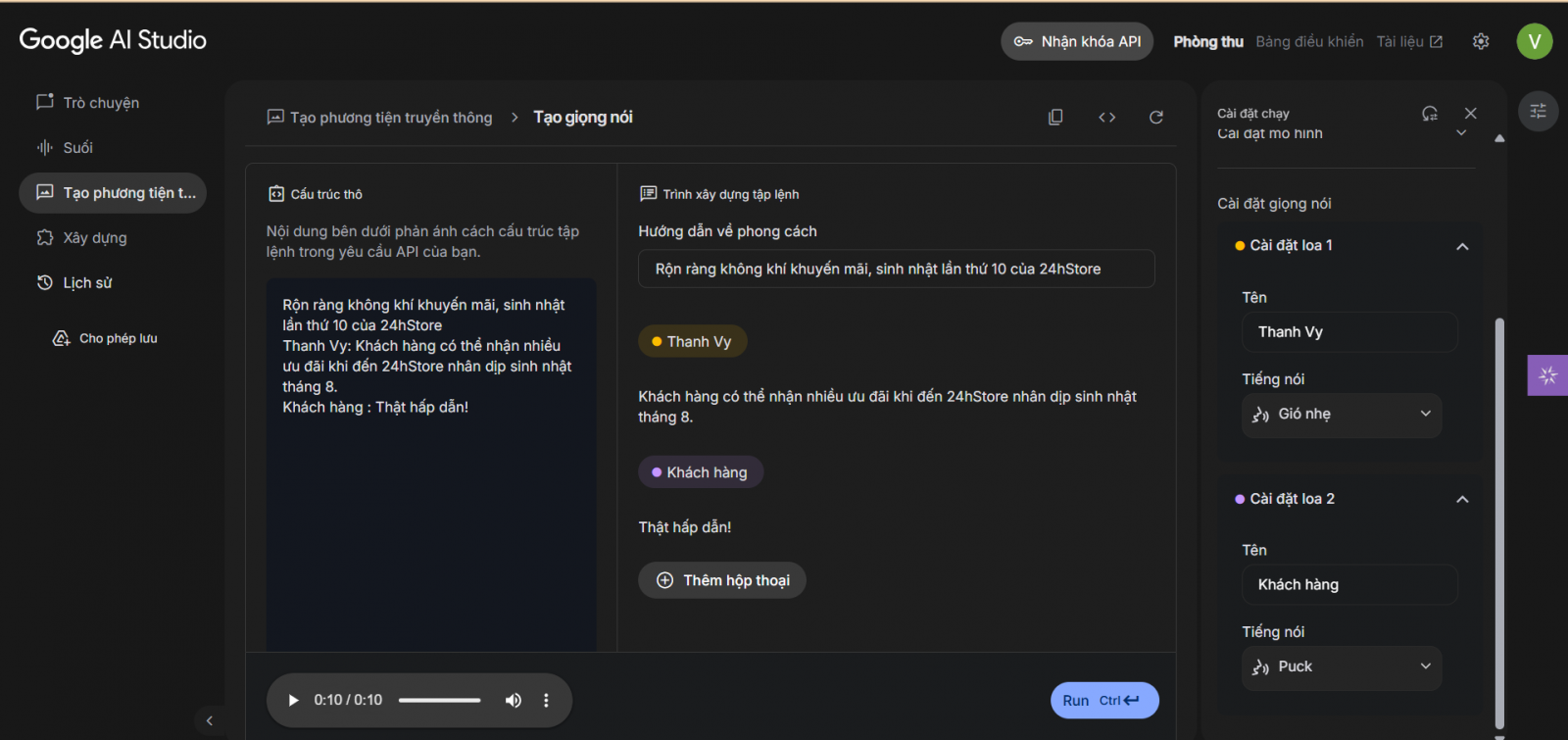Image resolution: width=1568 pixels, height=740 pixels.
Task: Click the audio progress slider
Action: click(x=439, y=700)
